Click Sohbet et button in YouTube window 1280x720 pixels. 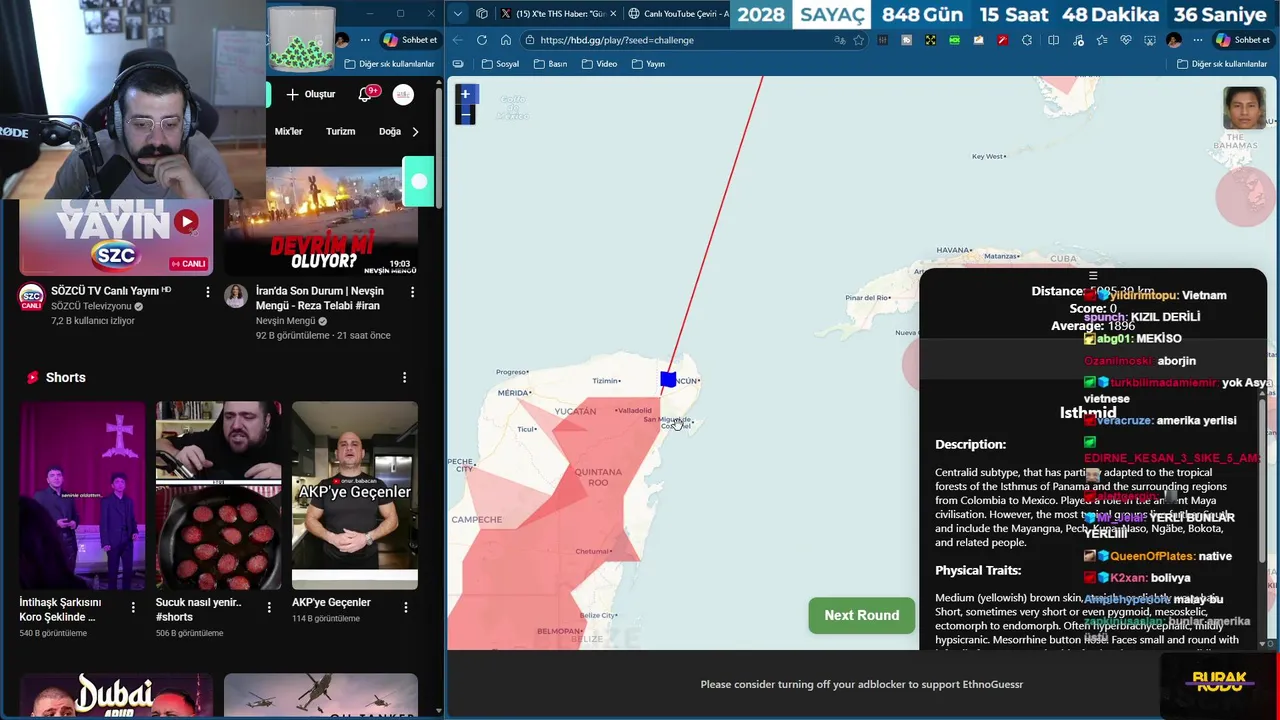point(411,40)
